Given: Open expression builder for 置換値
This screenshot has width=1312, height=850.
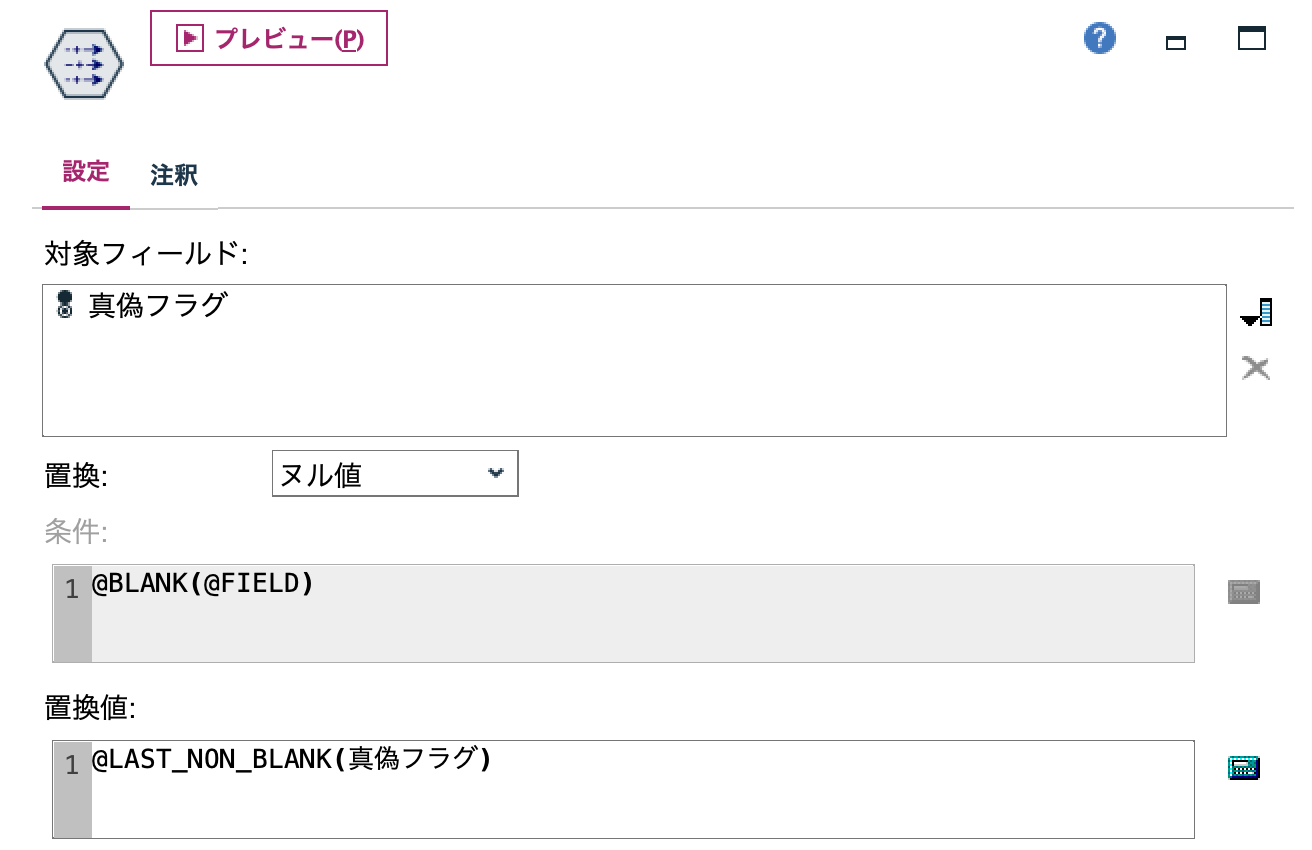Looking at the screenshot, I should point(1244,766).
